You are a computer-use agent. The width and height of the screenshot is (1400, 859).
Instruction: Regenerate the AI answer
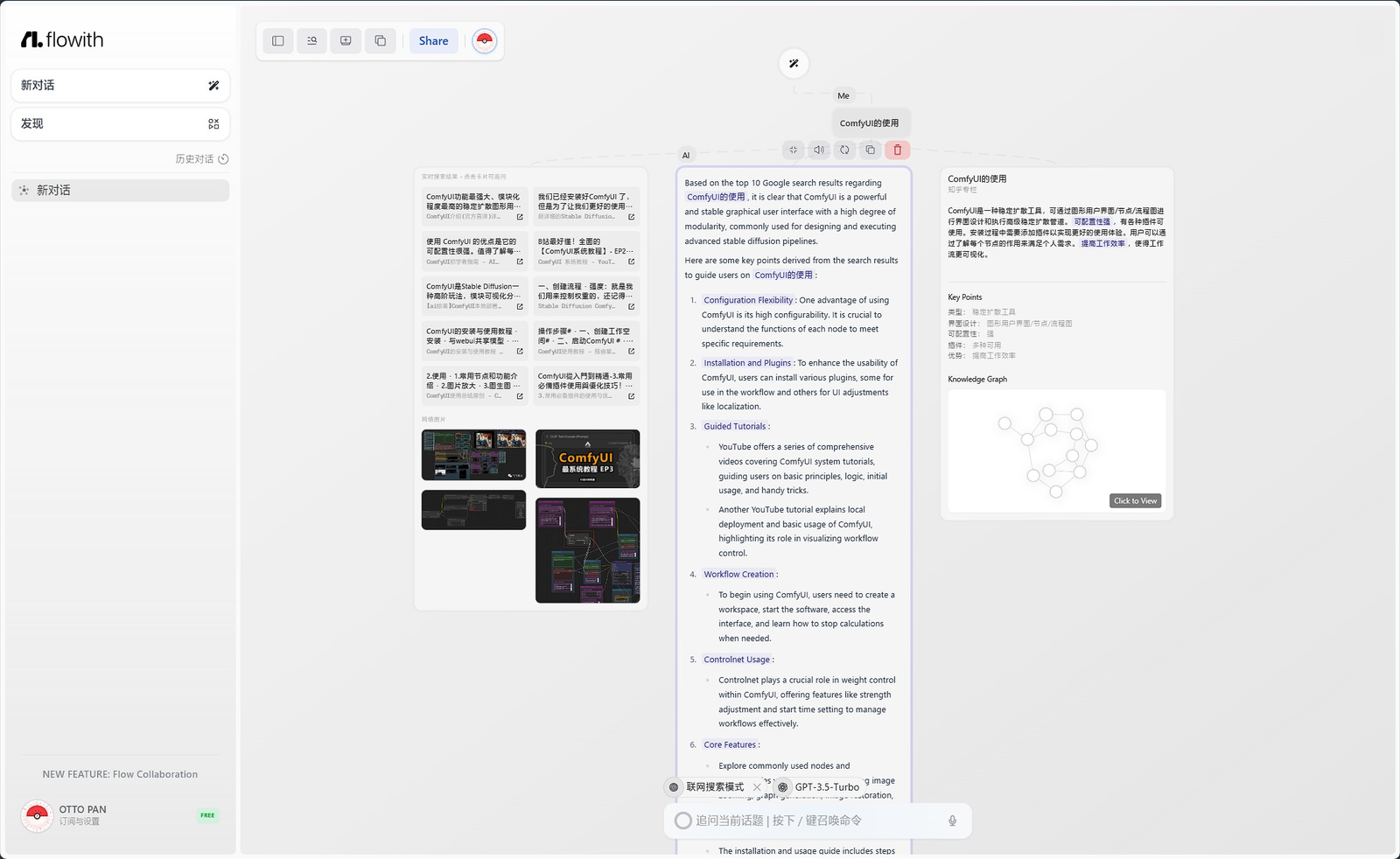tap(844, 150)
